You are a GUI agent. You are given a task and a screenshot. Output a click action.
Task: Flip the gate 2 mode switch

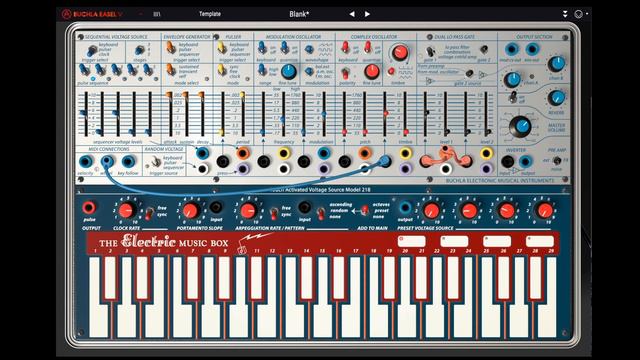tap(484, 49)
